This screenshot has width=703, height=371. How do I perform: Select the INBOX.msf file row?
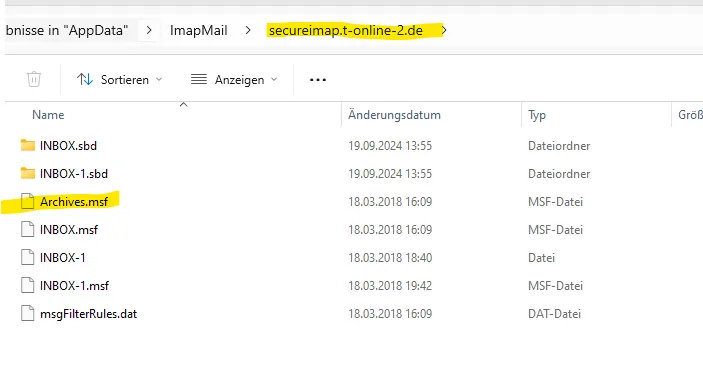pyautogui.click(x=341, y=230)
